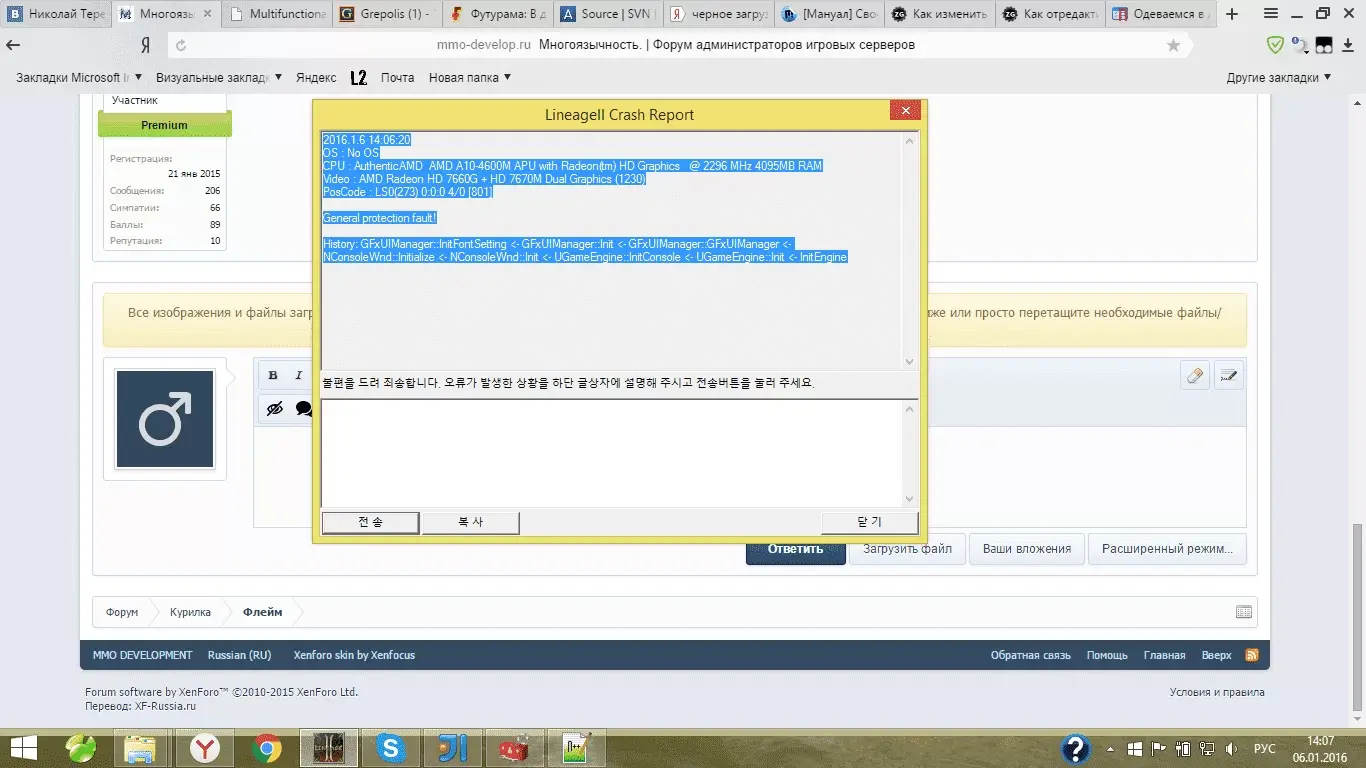Open the File Explorer taskbar icon
The height and width of the screenshot is (768, 1366).
pos(141,747)
